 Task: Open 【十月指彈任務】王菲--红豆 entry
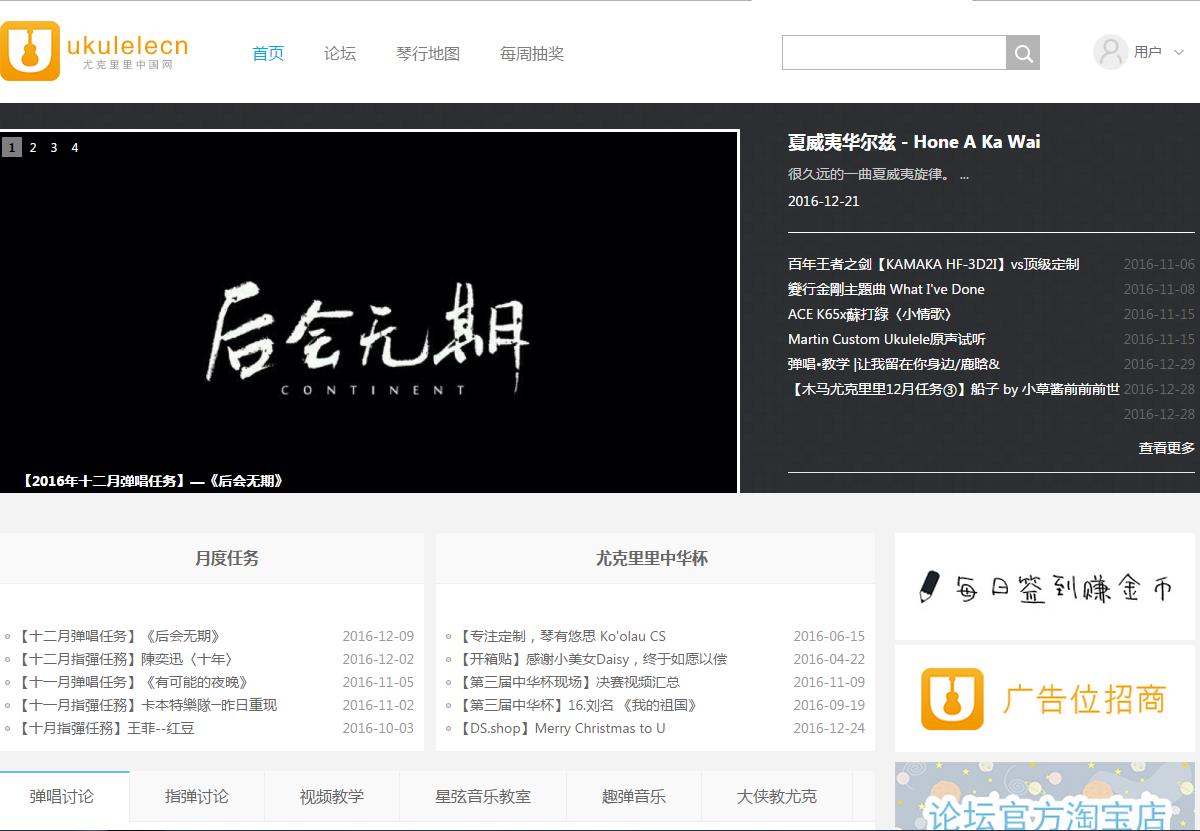tap(105, 728)
